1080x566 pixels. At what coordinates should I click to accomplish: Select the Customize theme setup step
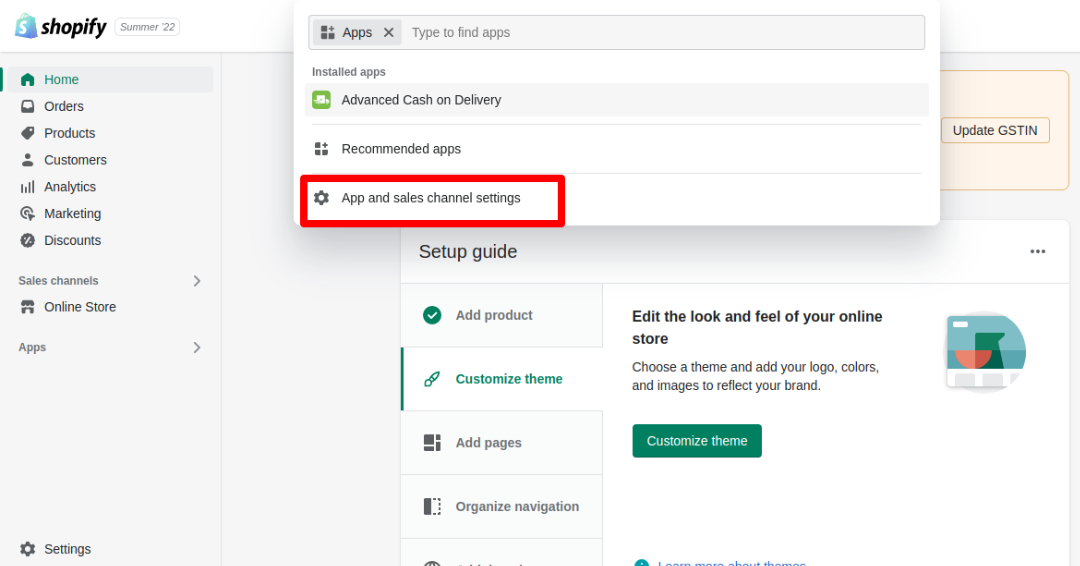point(501,379)
